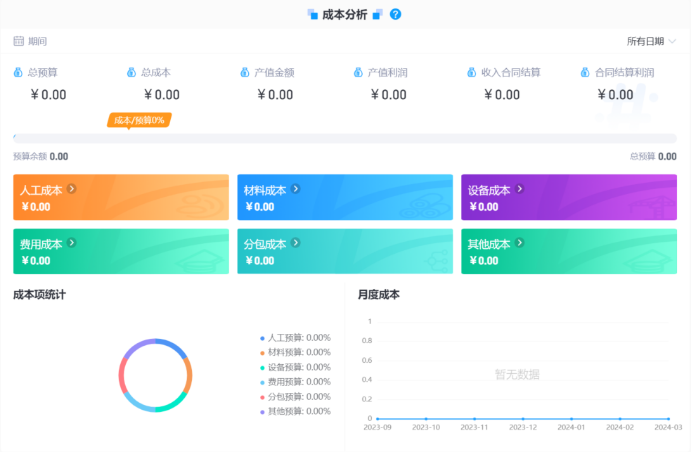The width and height of the screenshot is (692, 453).
Task: Expand the 人工成本 arrow chevron
Action: coord(71,189)
